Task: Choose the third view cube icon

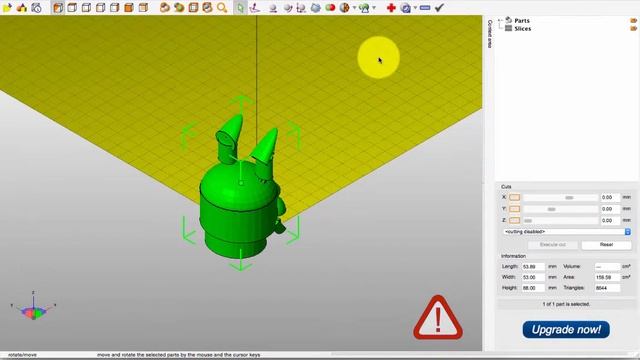Action: click(x=86, y=7)
